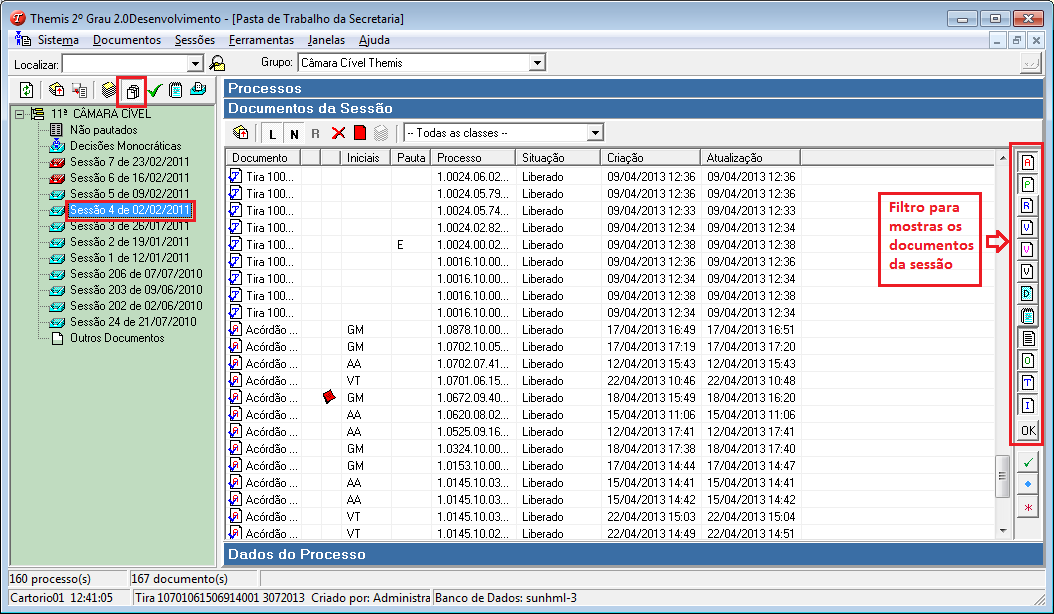Click the Localizar input field

(126, 64)
